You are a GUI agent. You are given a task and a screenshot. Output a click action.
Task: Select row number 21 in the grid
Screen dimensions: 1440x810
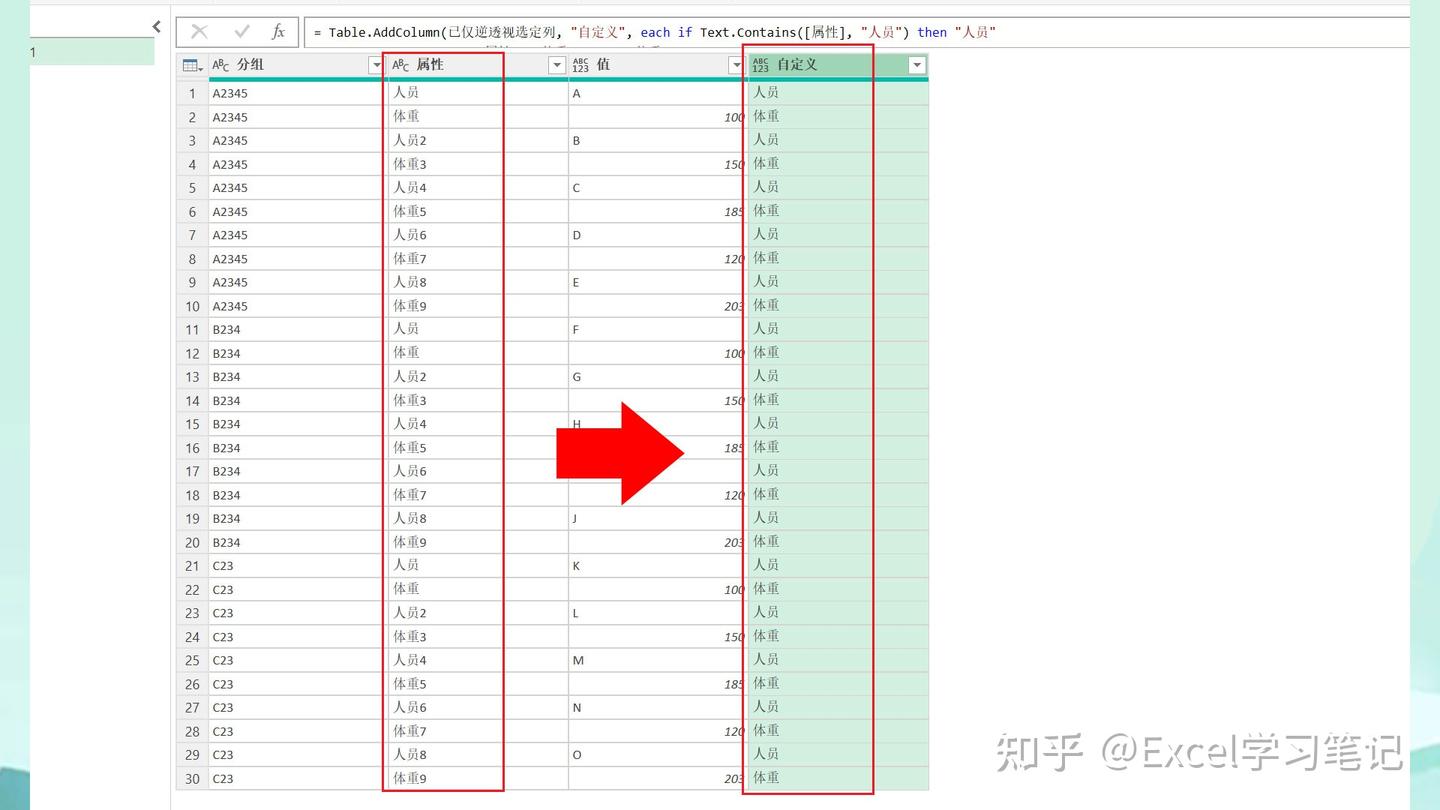(x=192, y=566)
